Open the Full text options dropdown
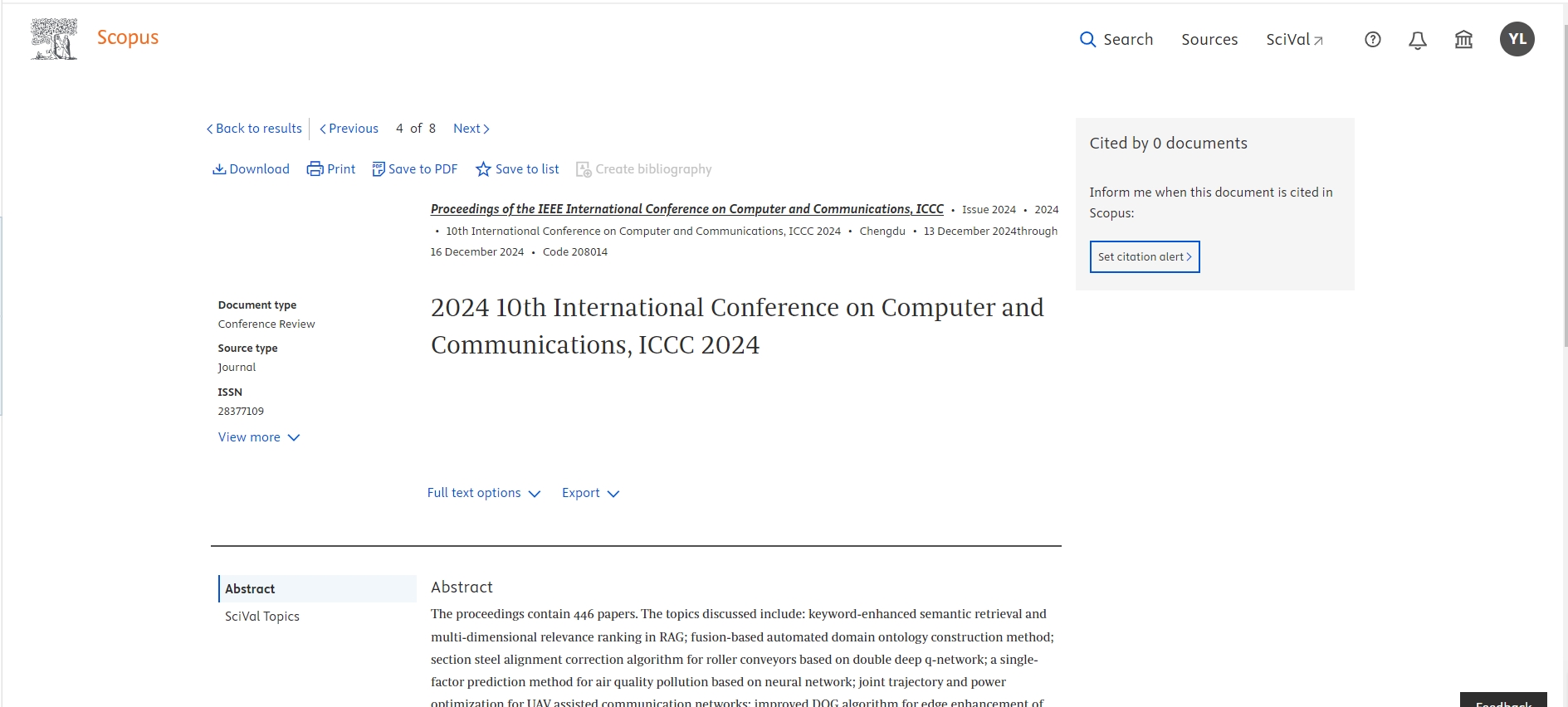This screenshot has width=1568, height=707. point(483,493)
